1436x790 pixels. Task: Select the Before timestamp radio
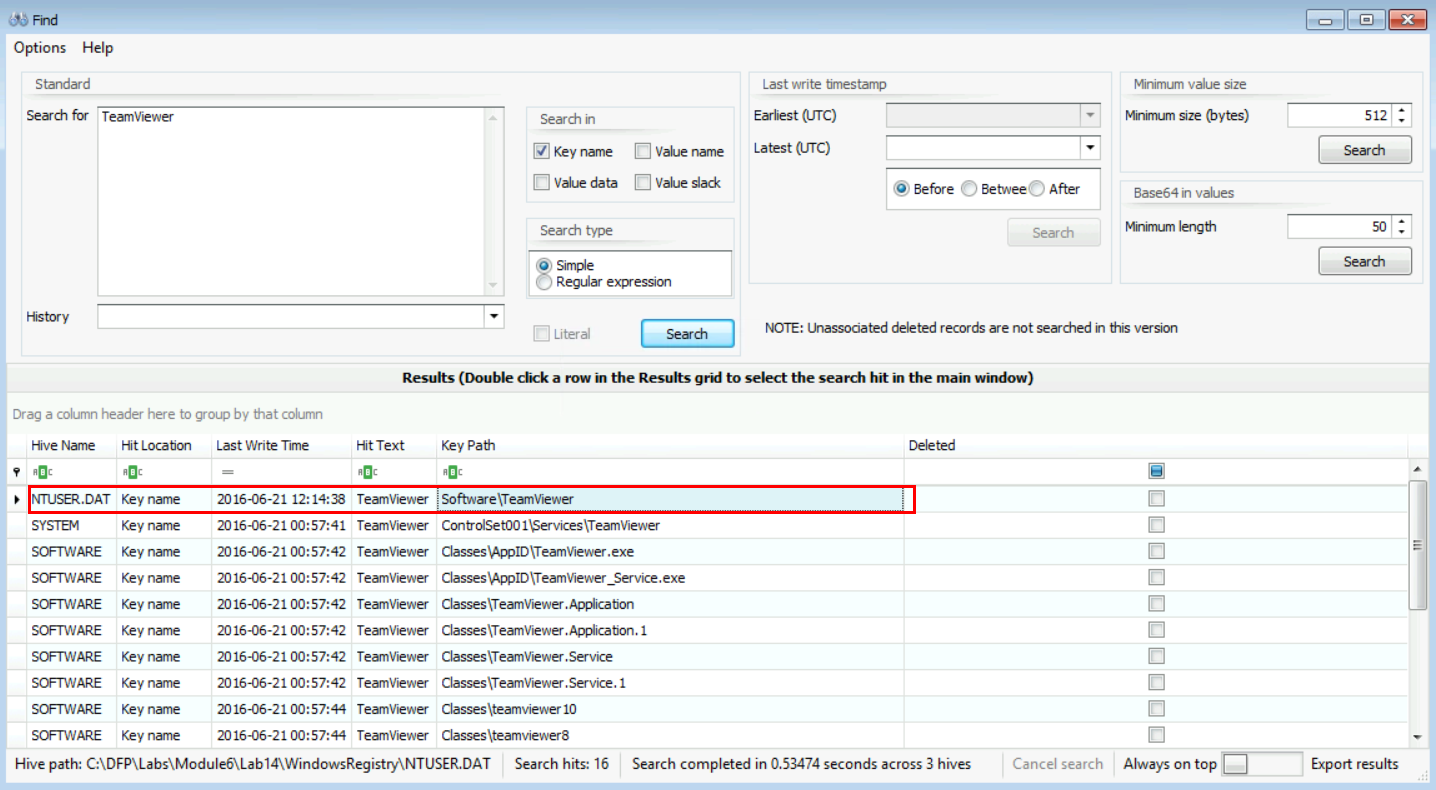point(902,189)
